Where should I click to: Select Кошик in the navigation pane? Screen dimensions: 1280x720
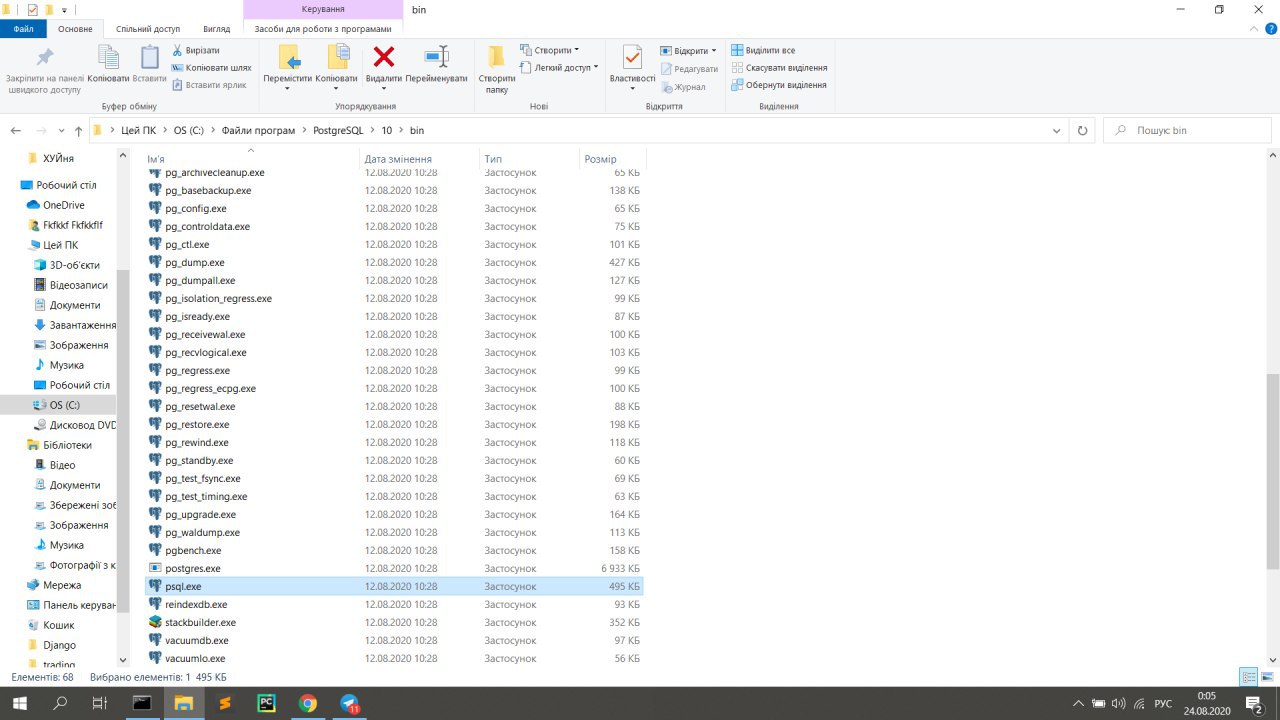coord(58,625)
